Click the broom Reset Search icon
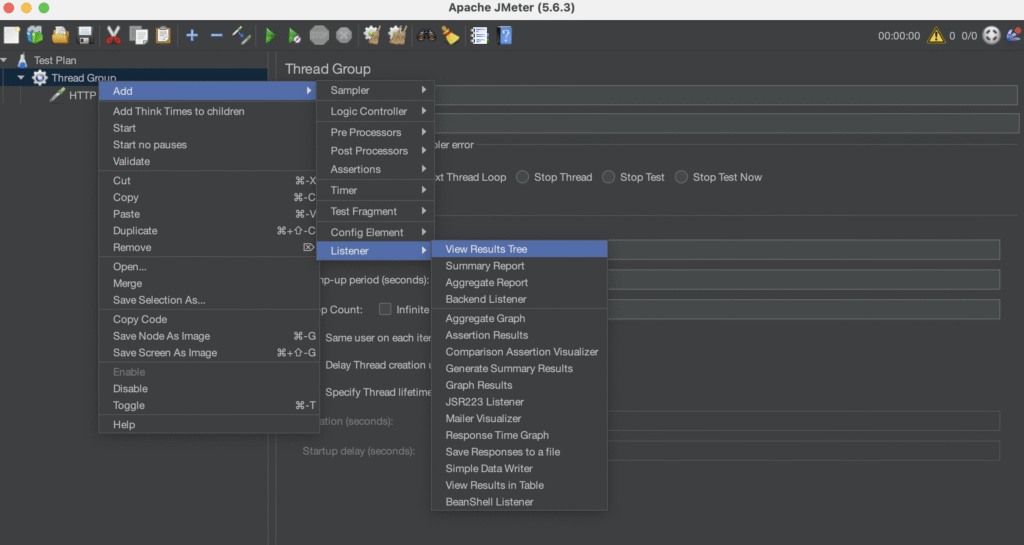 click(450, 36)
